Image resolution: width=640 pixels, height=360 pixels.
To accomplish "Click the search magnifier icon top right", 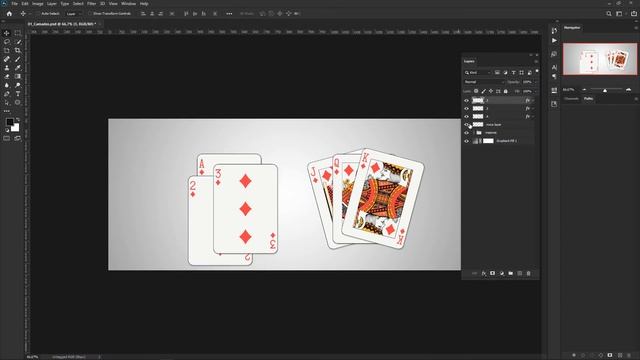I will click(609, 13).
